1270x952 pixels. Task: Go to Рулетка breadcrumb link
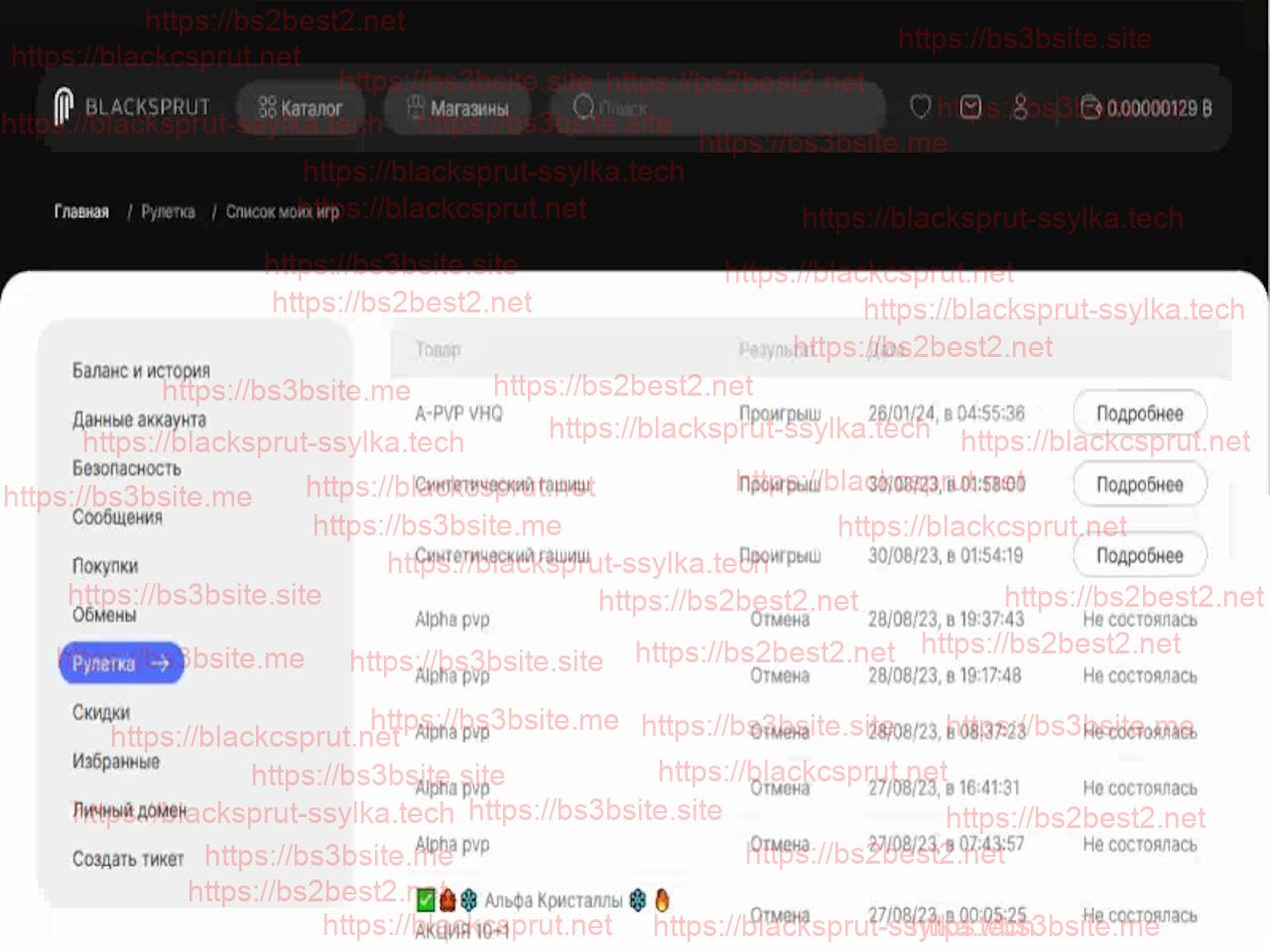[168, 211]
